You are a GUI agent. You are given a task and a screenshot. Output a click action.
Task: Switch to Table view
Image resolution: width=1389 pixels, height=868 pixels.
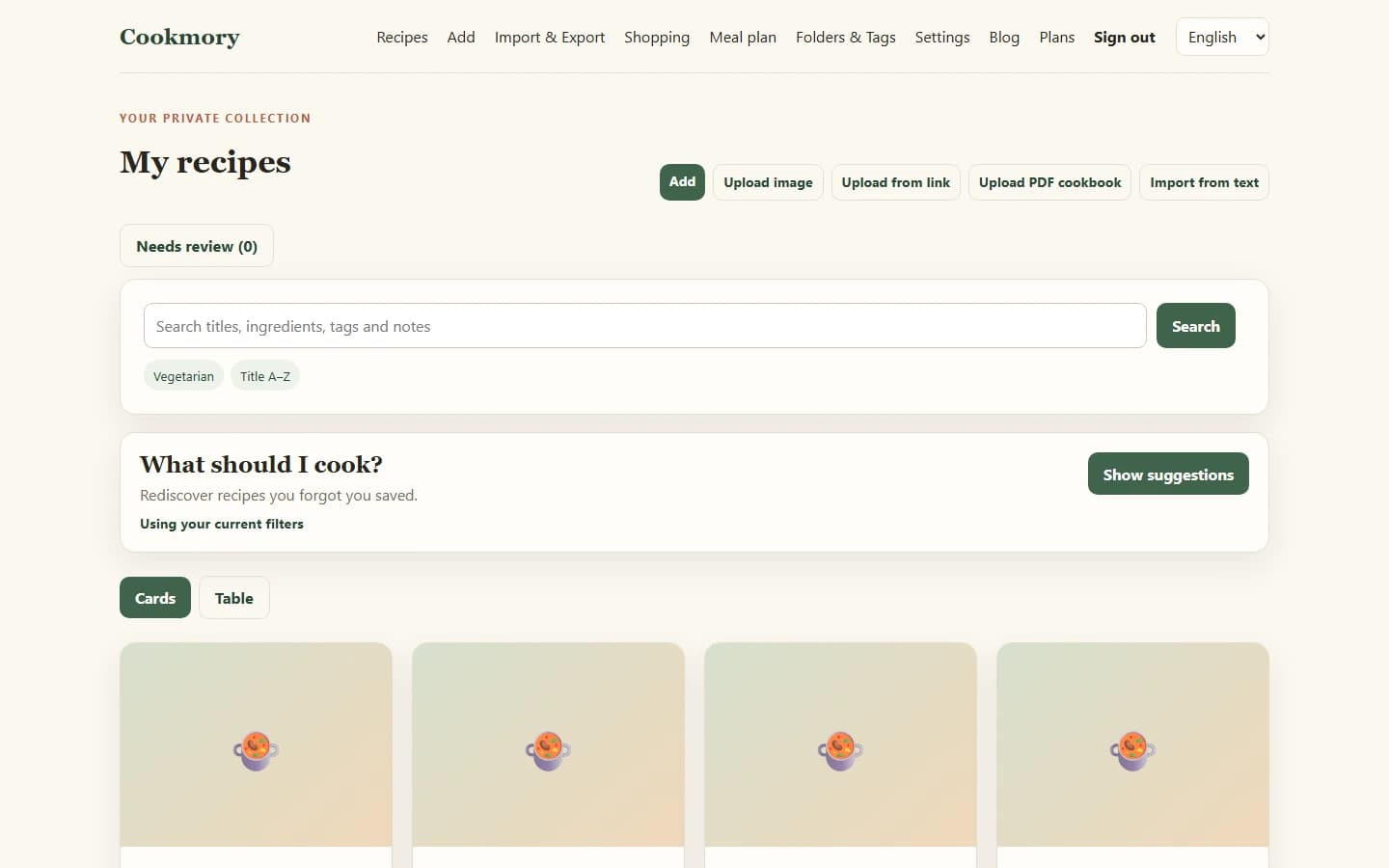point(234,598)
